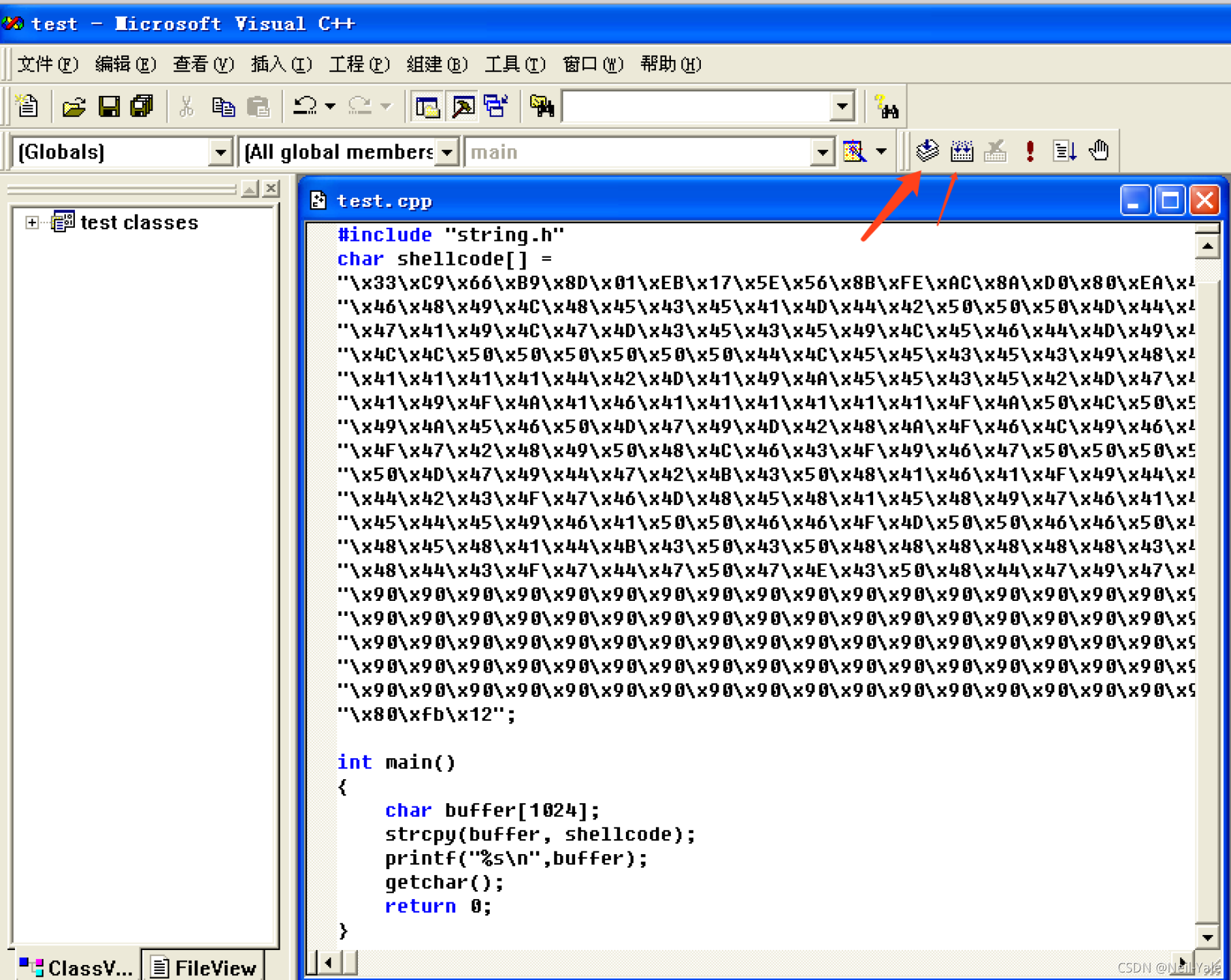Click the char buffer[1024]; line
The width and height of the screenshot is (1231, 980).
(x=492, y=810)
